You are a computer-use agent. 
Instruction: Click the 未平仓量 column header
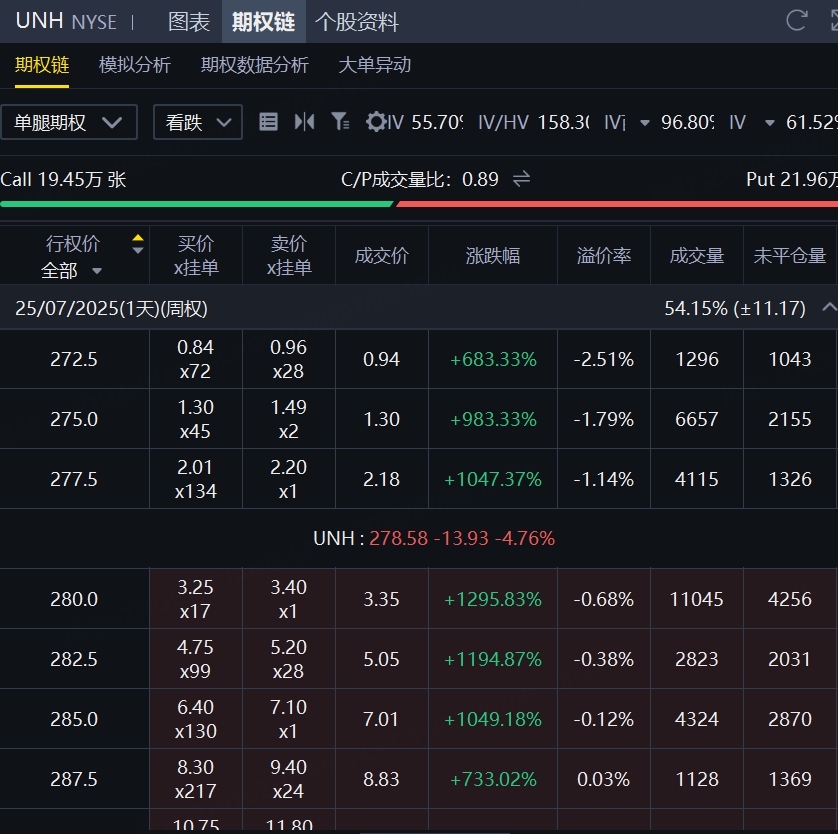pyautogui.click(x=789, y=255)
